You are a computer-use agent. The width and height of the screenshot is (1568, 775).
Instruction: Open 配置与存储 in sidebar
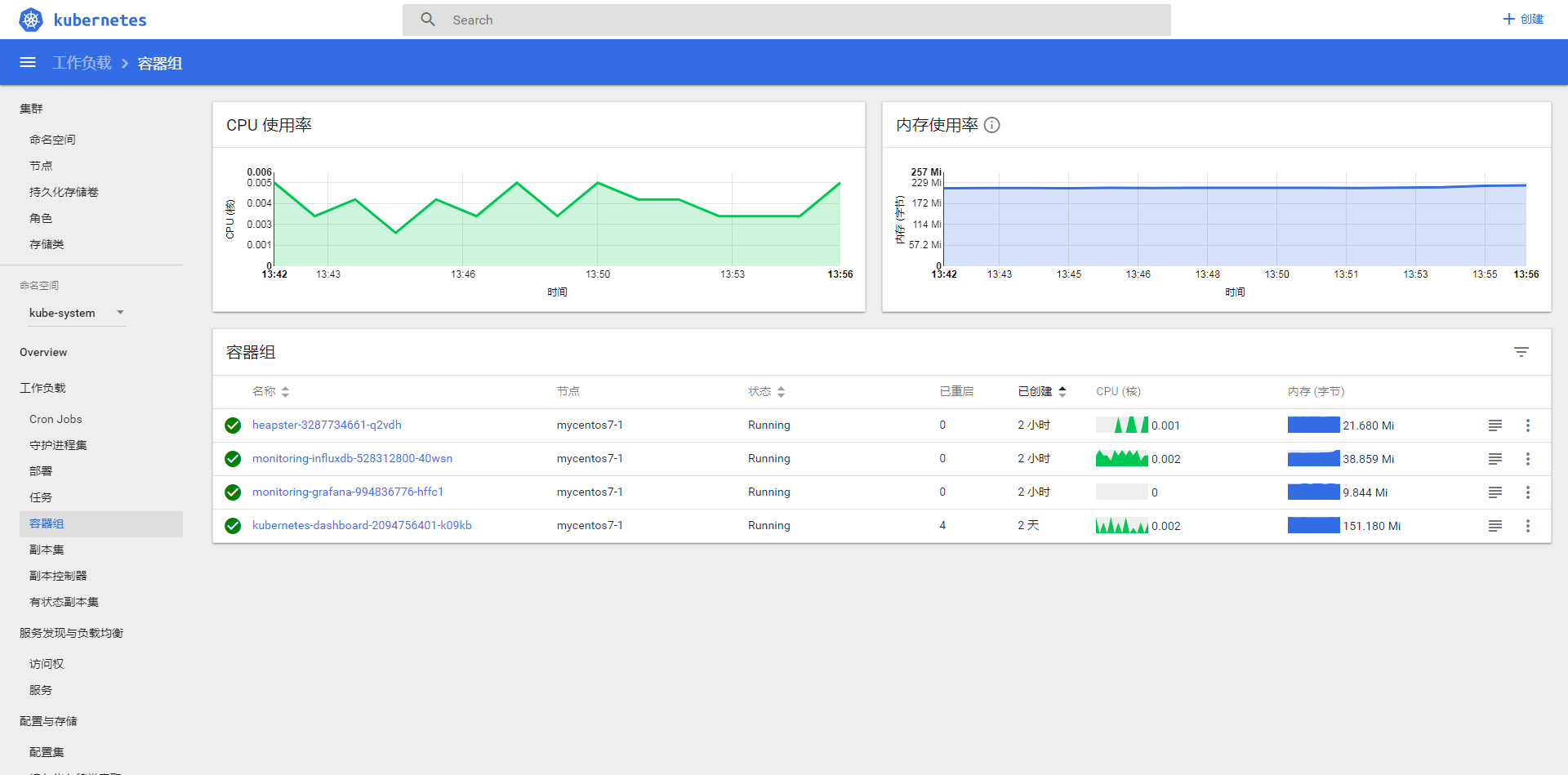pyautogui.click(x=48, y=721)
